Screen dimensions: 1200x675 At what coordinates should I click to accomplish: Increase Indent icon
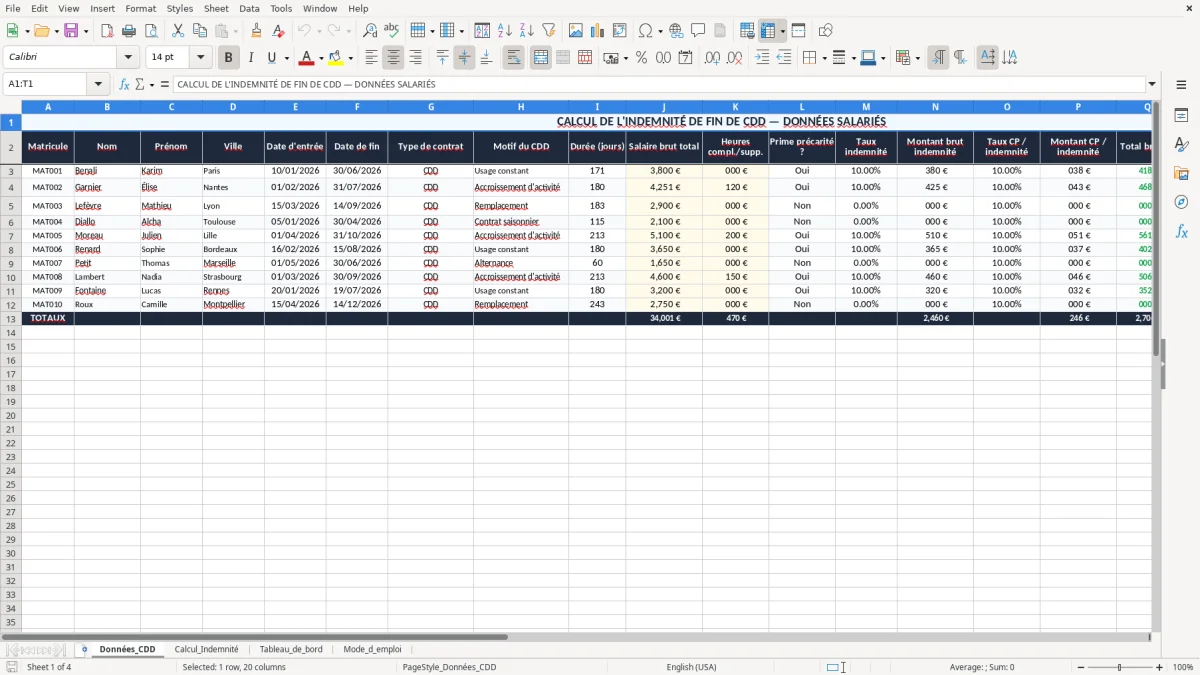pyautogui.click(x=762, y=58)
